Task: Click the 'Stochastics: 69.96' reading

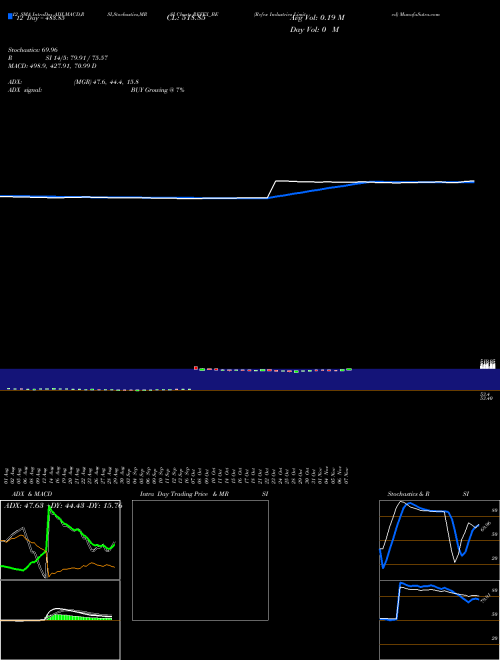Action: click(33, 50)
